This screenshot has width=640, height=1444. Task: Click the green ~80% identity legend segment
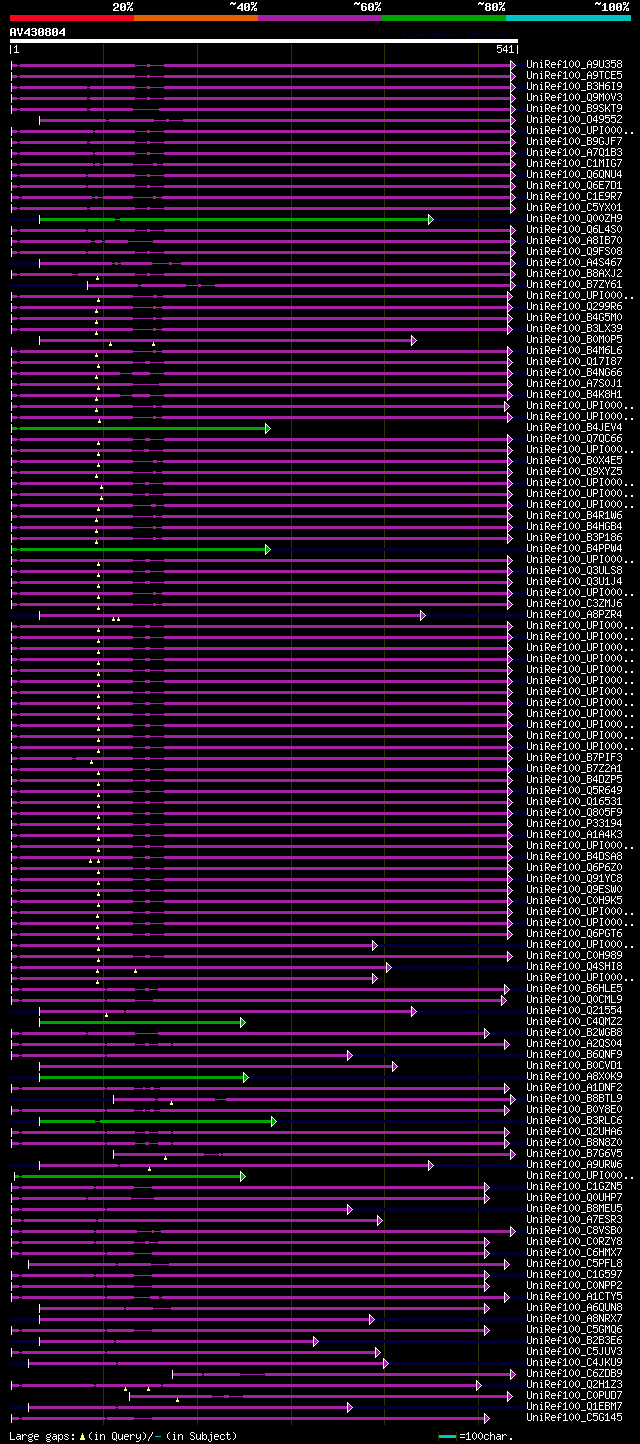(444, 17)
